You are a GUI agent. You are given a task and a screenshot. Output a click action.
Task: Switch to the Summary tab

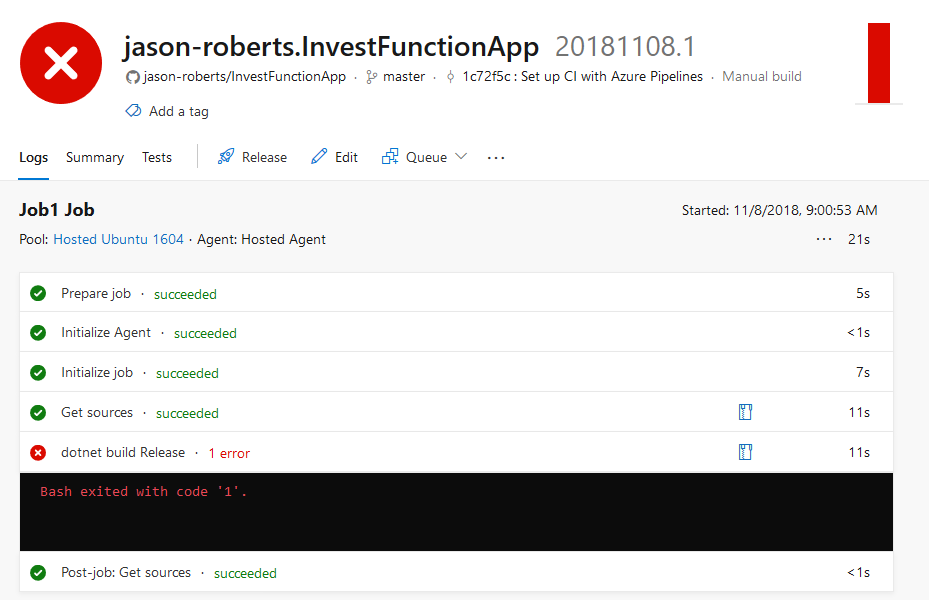tap(94, 157)
